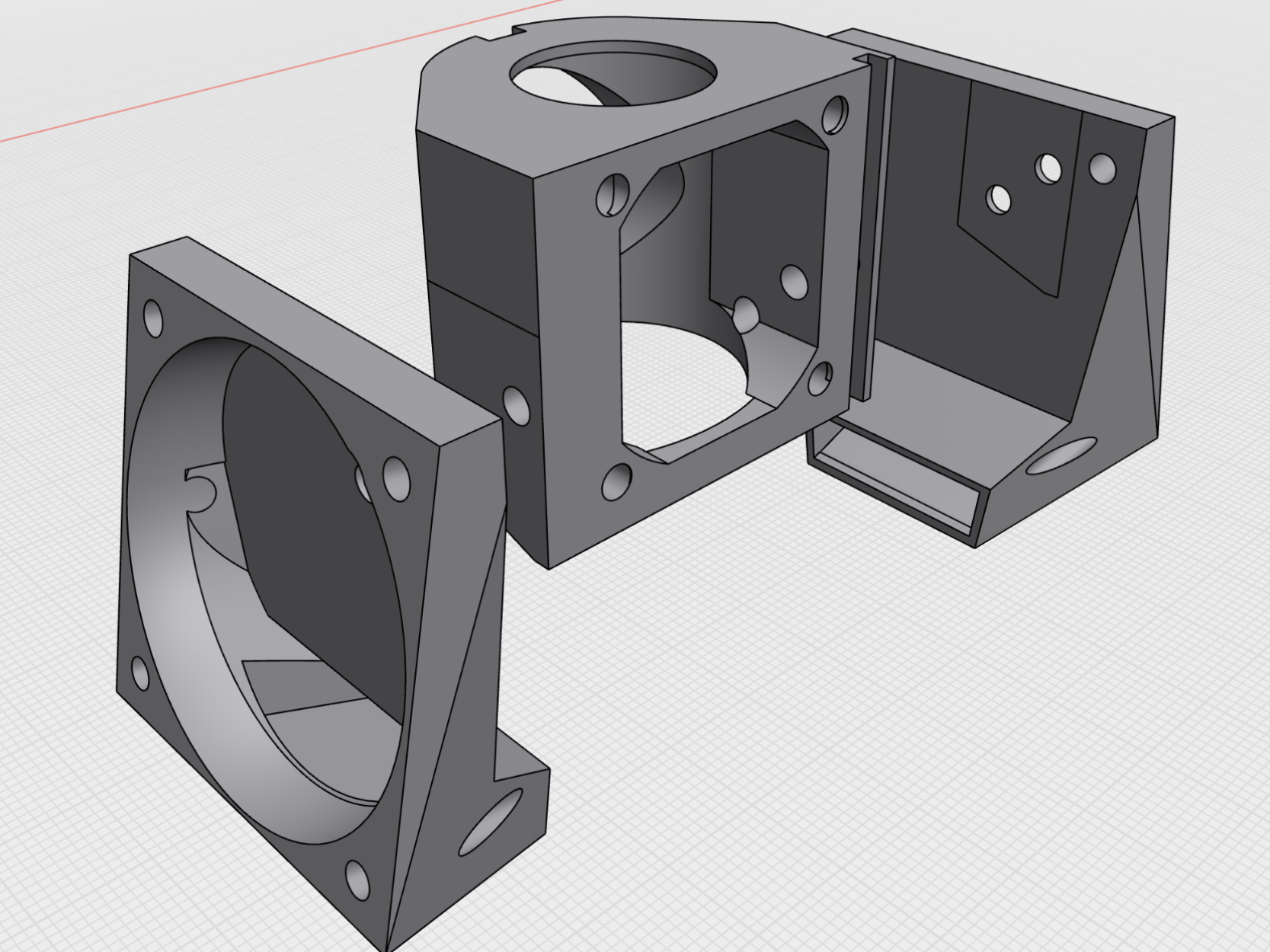The width and height of the screenshot is (1270, 952).
Task: Select the hole on middle block's left side face
Action: click(x=516, y=406)
